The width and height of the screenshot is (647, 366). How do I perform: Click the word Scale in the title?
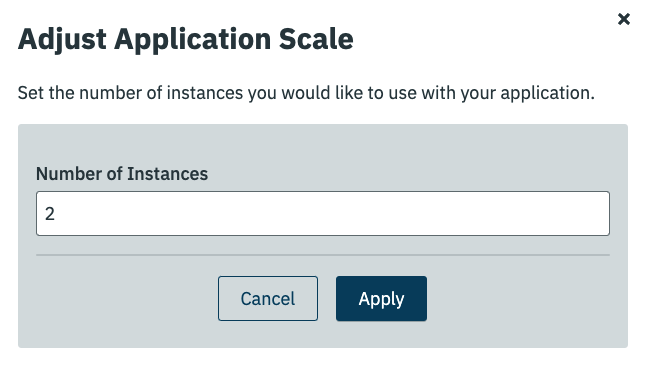coord(316,39)
